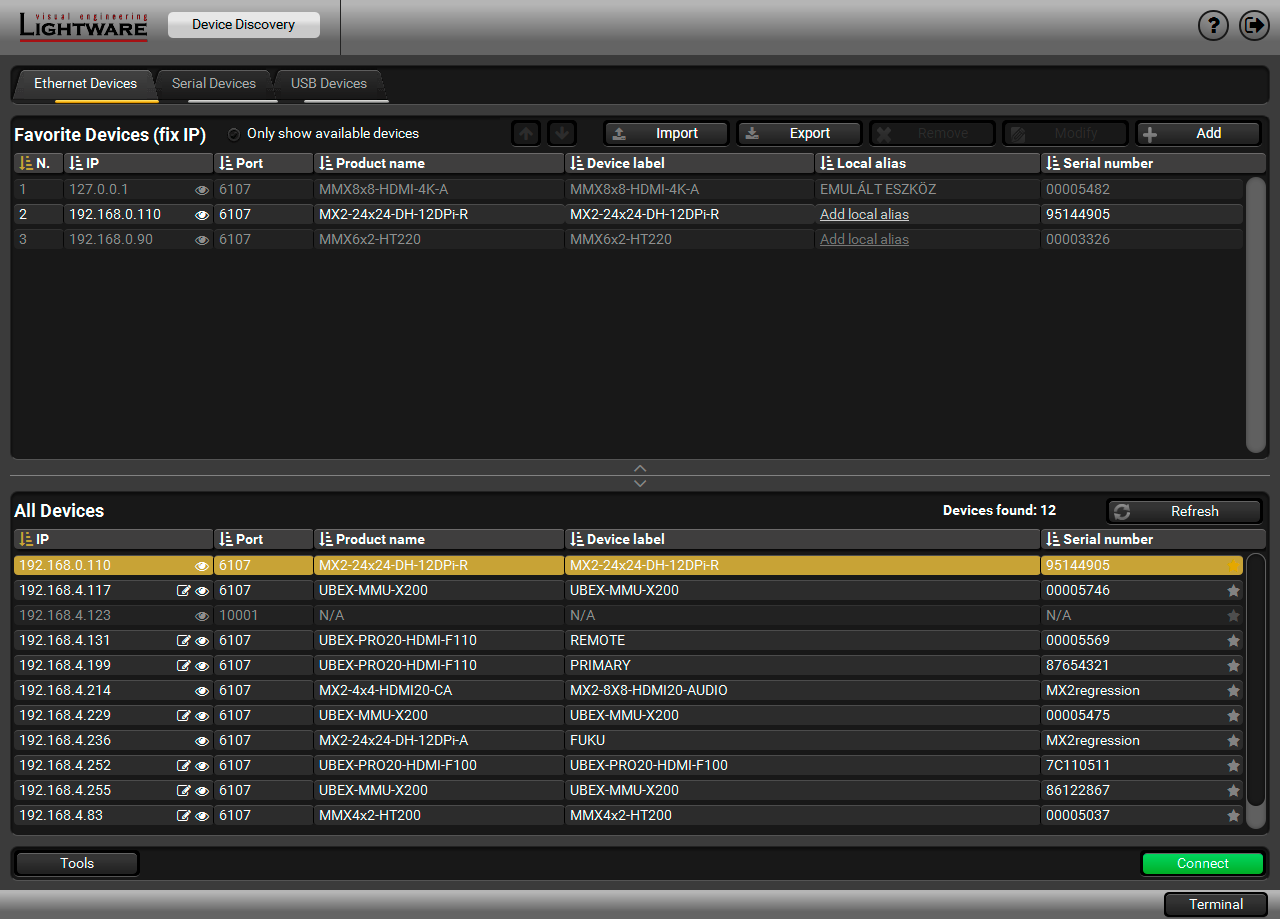Image resolution: width=1280 pixels, height=919 pixels.
Task: Click eye icon for 192.168.4.199
Action: (202, 666)
